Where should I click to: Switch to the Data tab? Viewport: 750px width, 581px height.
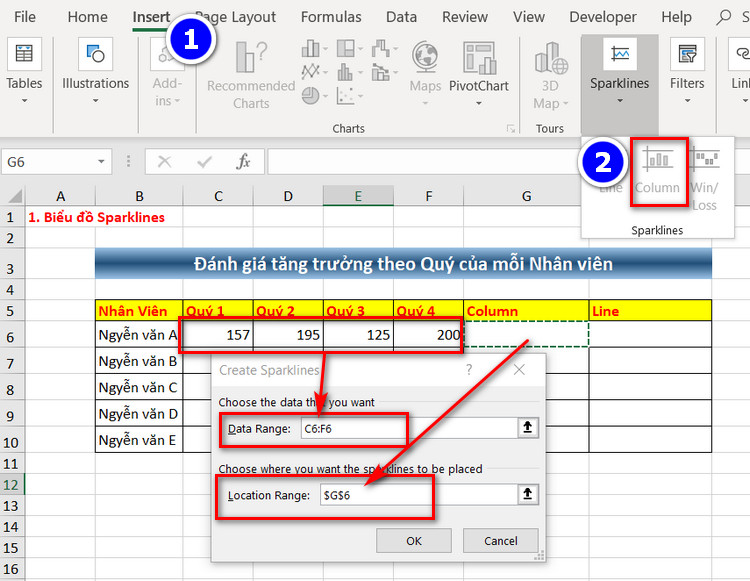401,17
